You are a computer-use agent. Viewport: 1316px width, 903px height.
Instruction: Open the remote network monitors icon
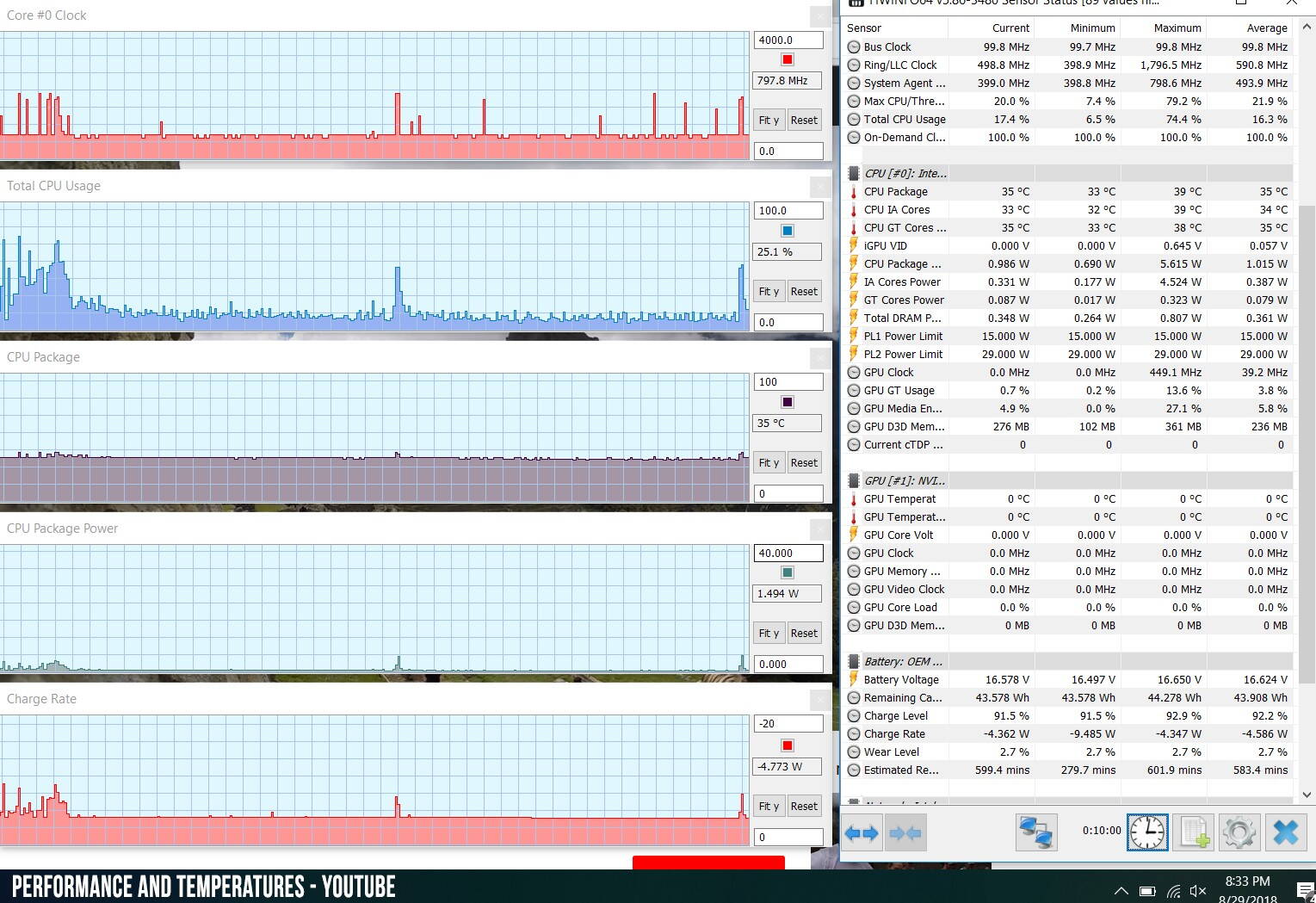tap(1036, 832)
